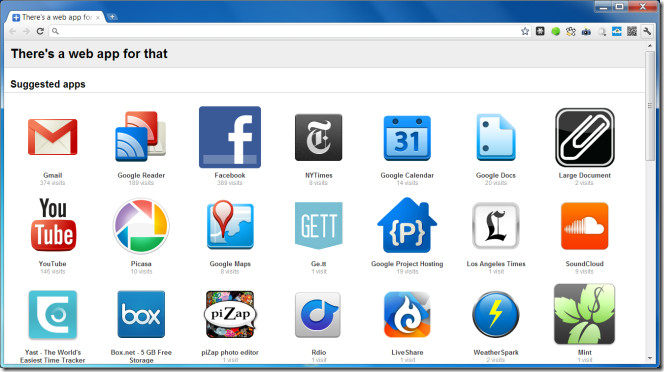The height and width of the screenshot is (372, 664).
Task: Click the scrollbar up arrow
Action: tap(650, 45)
